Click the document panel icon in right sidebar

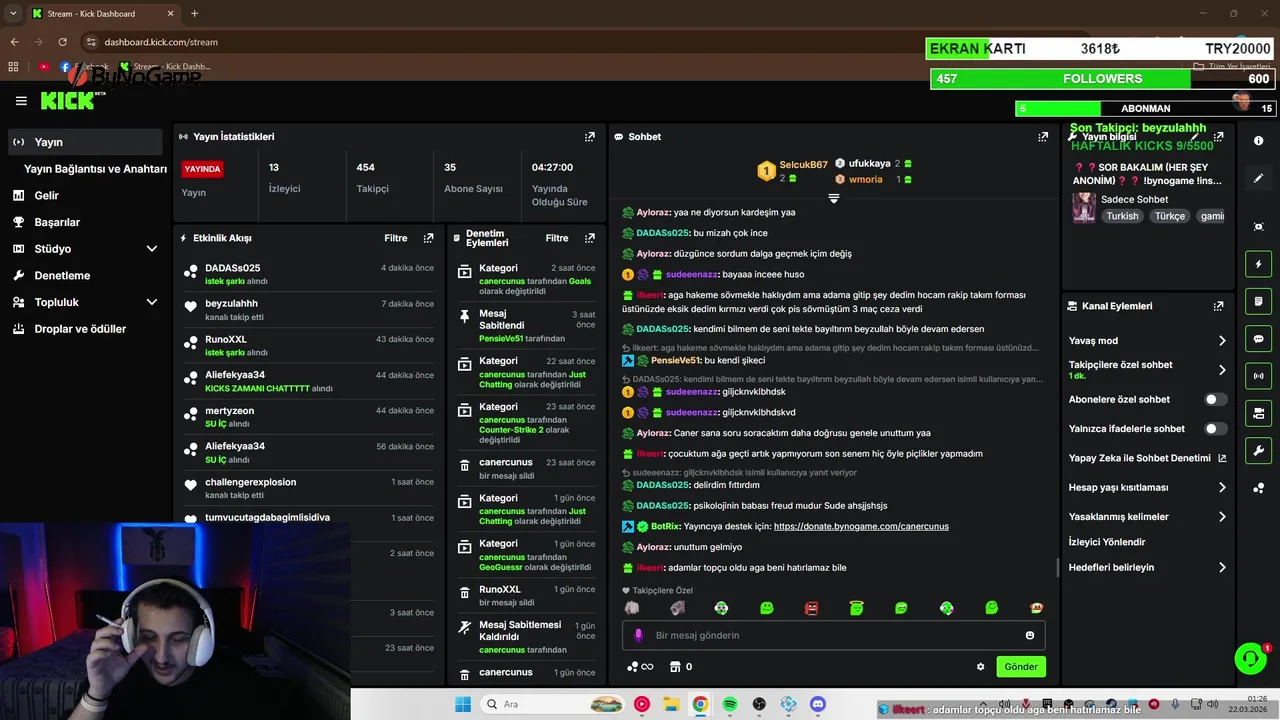pos(1258,301)
